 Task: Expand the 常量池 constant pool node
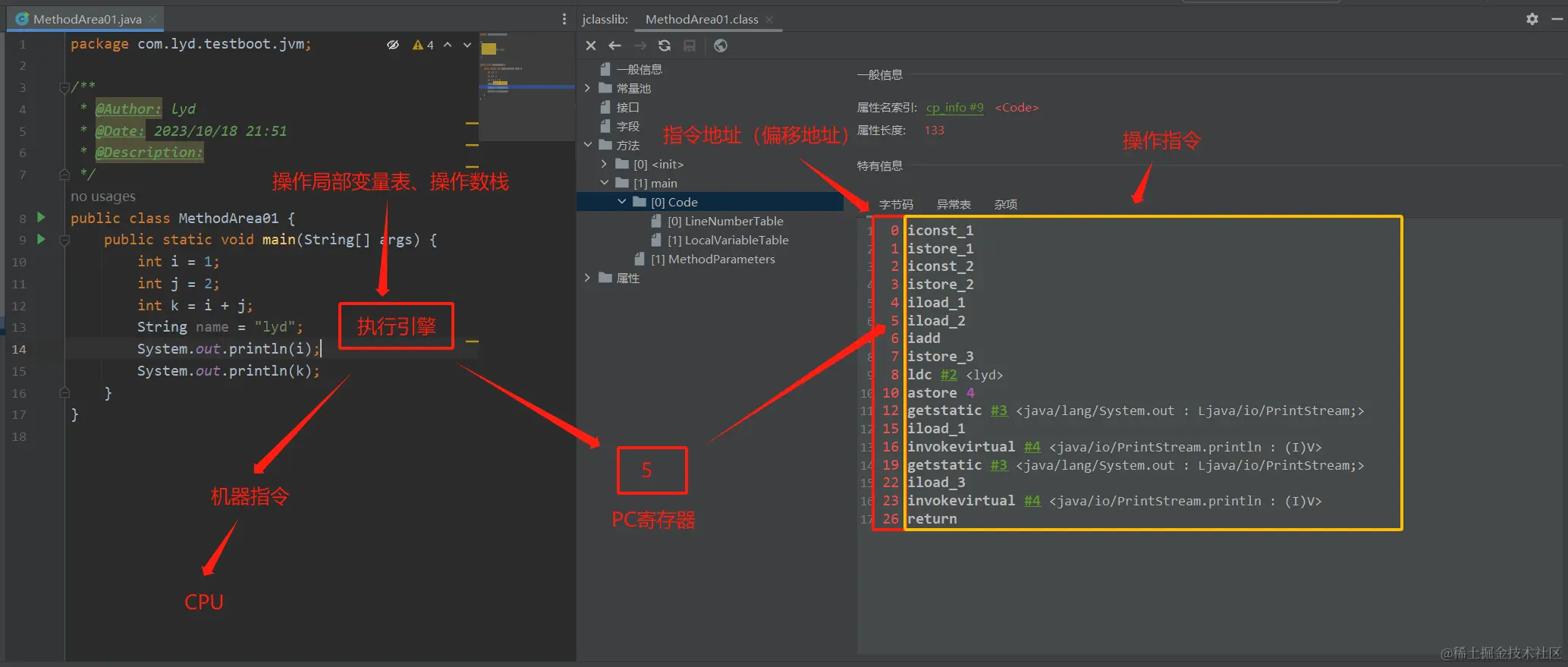[588, 88]
